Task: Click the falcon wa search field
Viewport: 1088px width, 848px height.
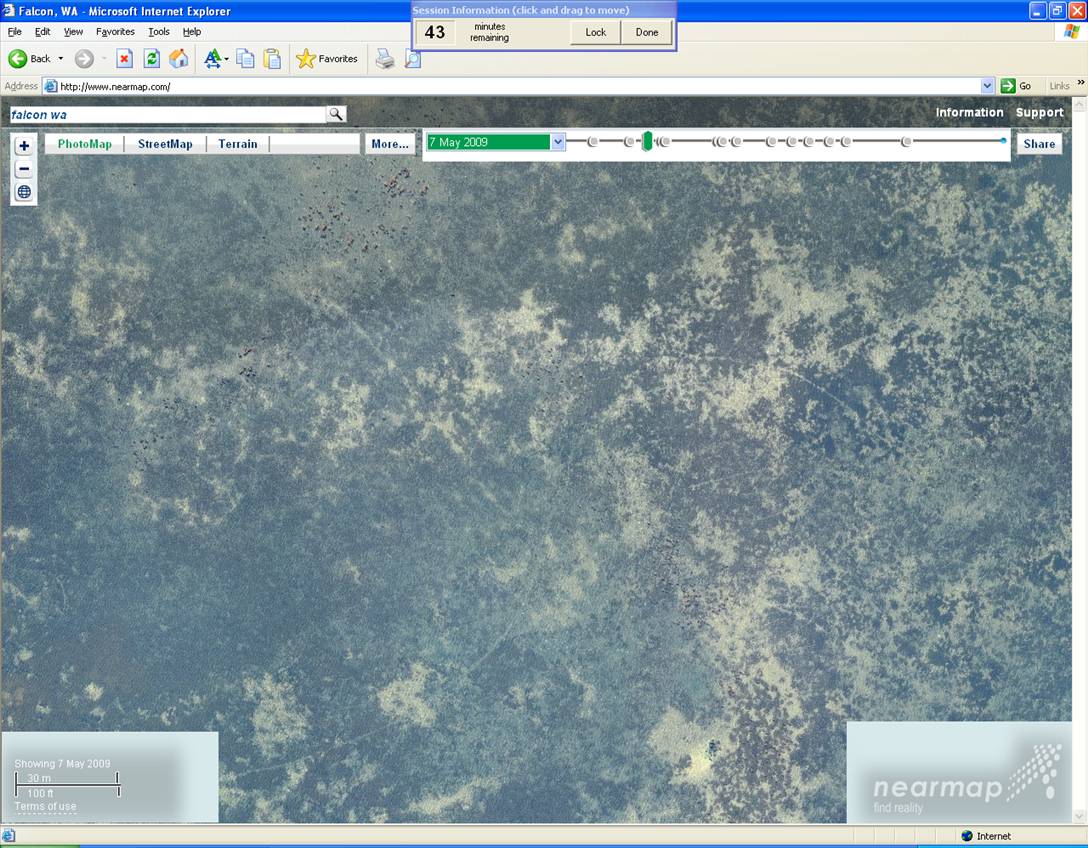Action: (x=165, y=114)
